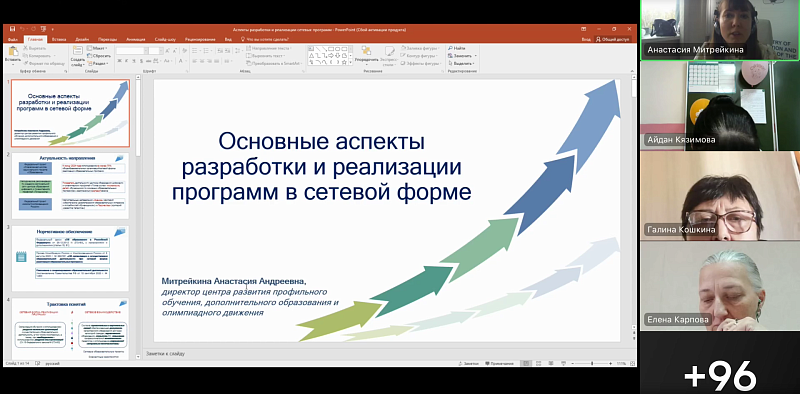
Task: Open Макет (Layout) dropdown
Action: 97,48
